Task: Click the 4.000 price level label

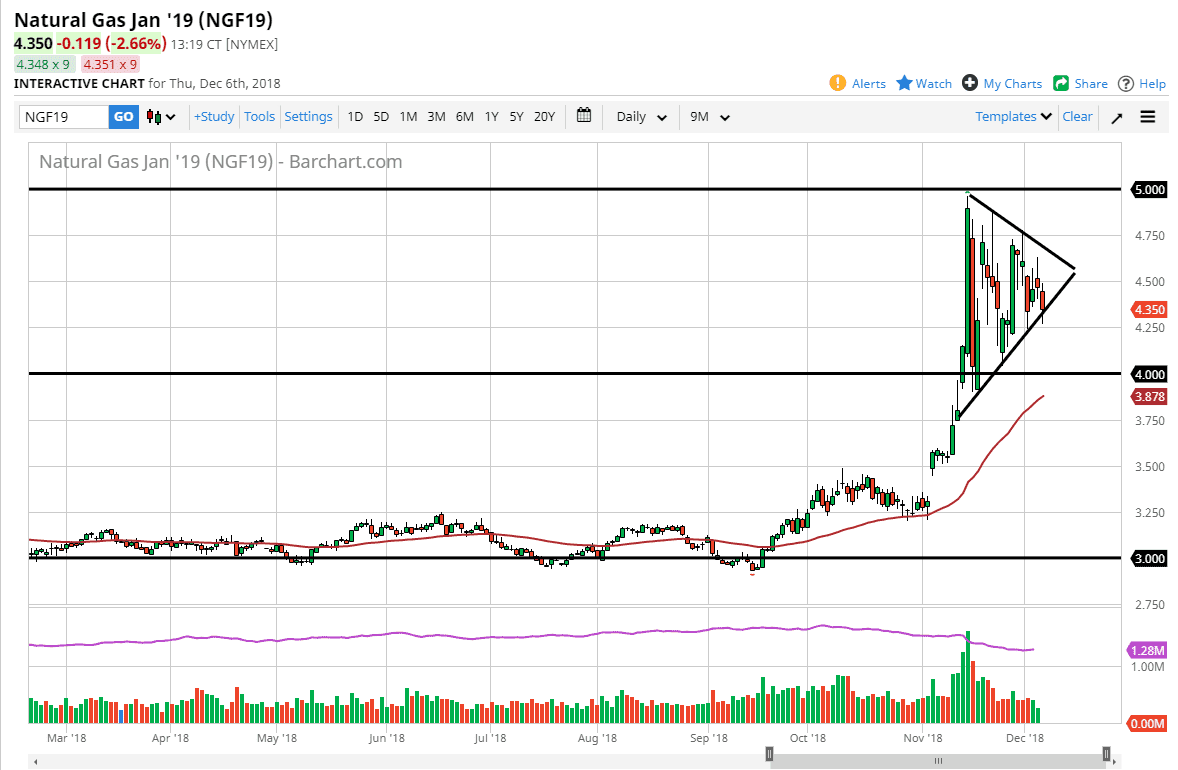Action: pyautogui.click(x=1149, y=374)
